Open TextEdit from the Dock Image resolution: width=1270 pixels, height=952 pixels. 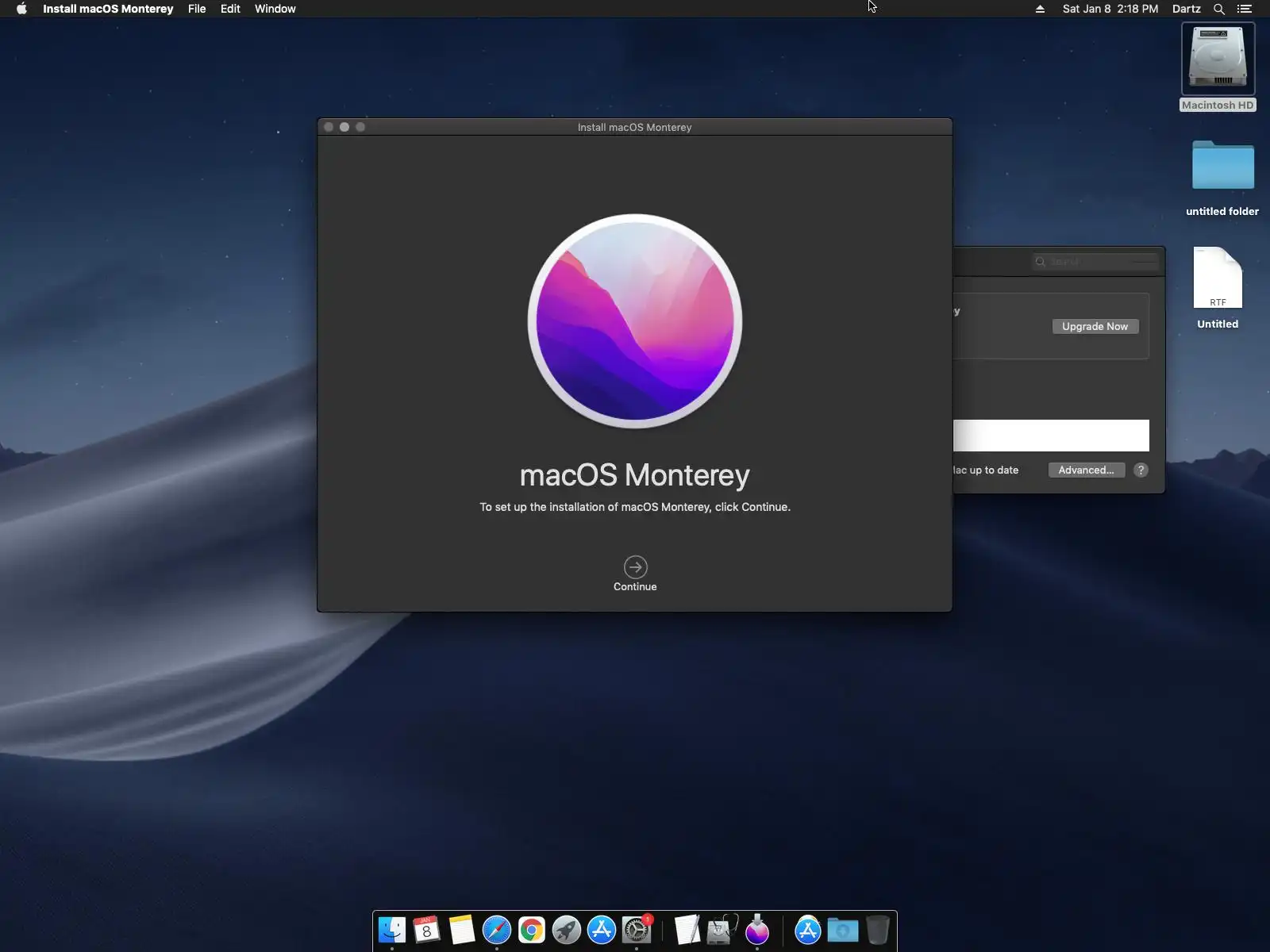coord(687,930)
